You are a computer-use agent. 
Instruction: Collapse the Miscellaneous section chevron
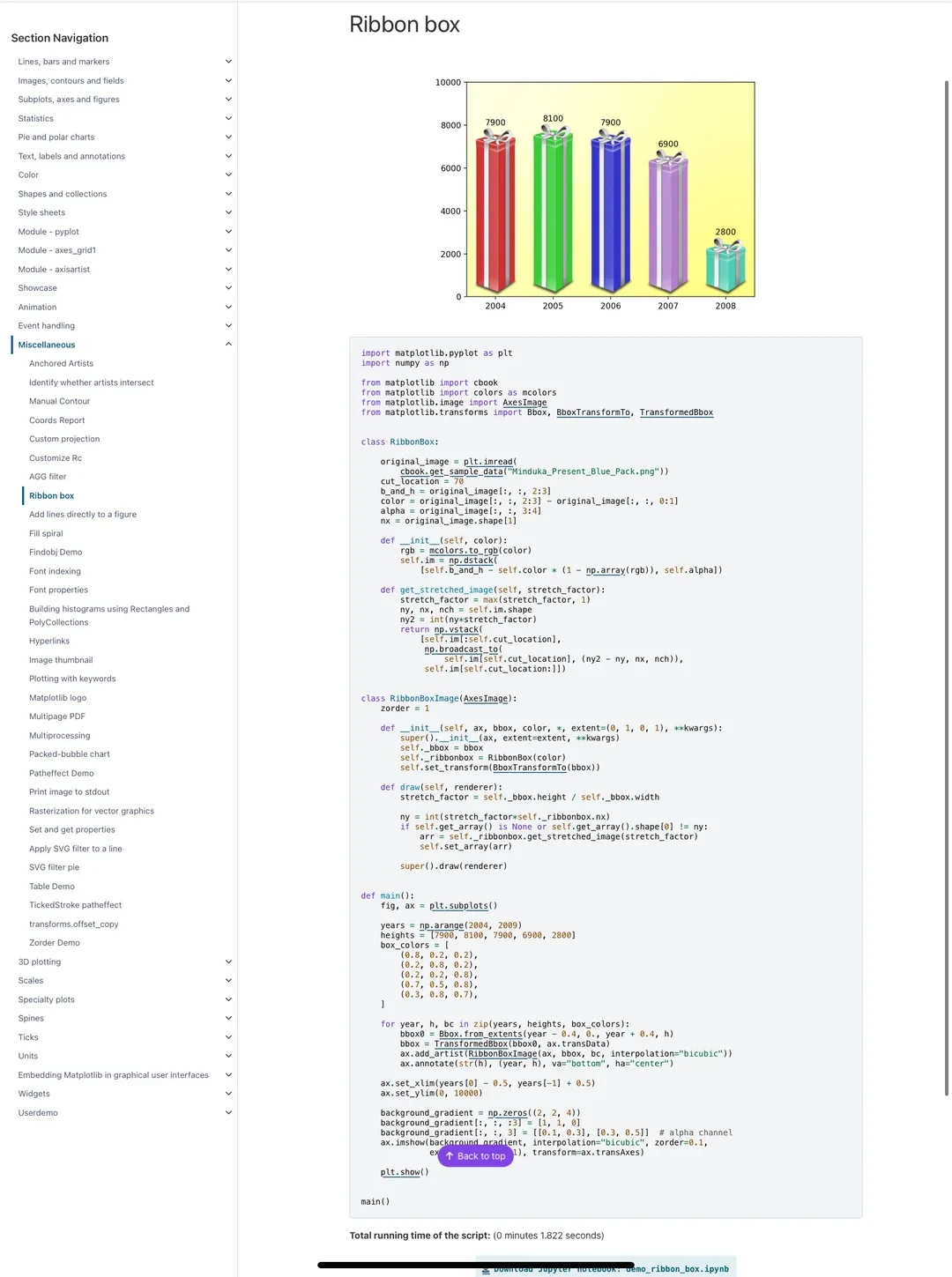coord(228,345)
